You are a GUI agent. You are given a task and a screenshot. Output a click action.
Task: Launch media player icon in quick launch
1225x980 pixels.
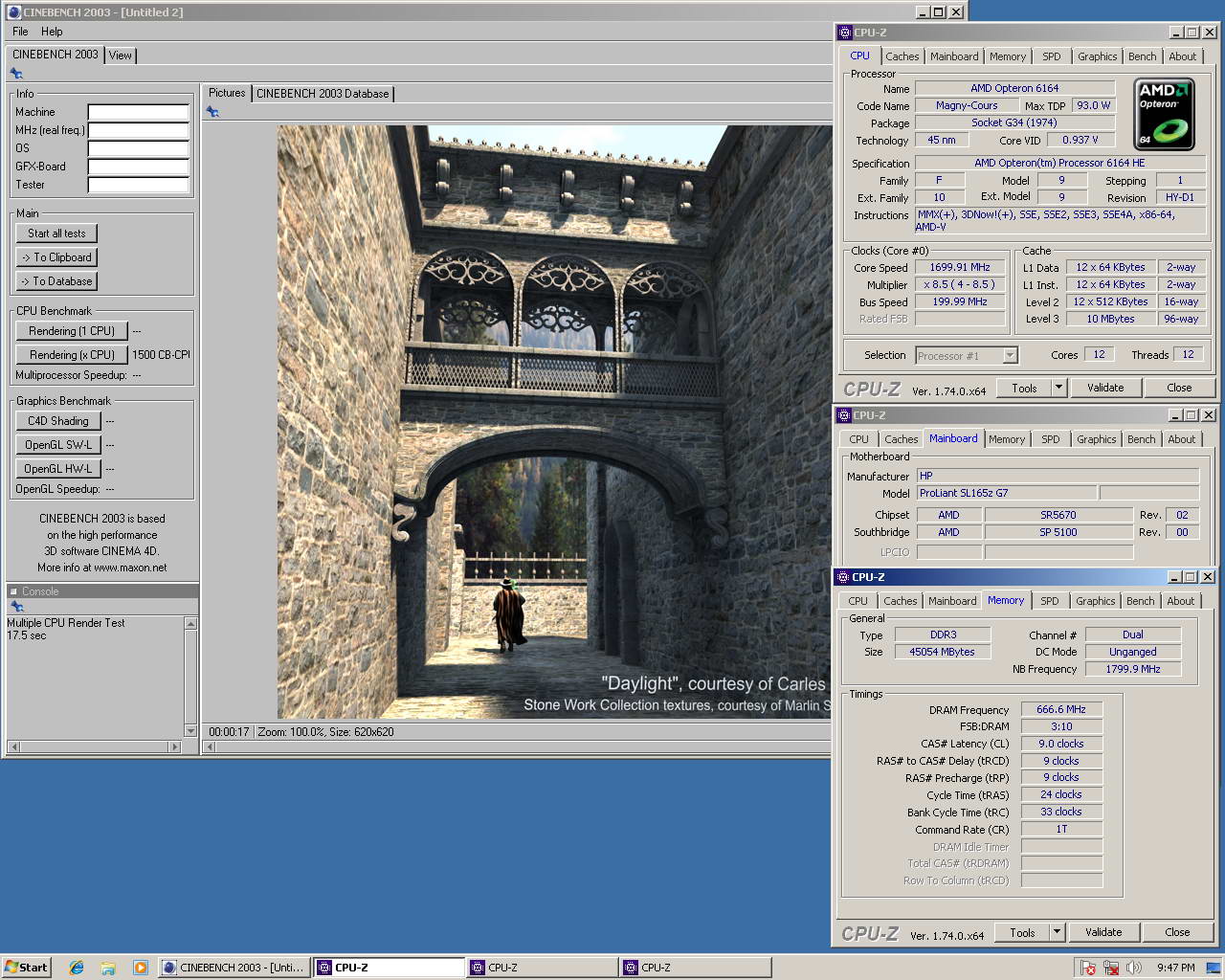(140, 968)
